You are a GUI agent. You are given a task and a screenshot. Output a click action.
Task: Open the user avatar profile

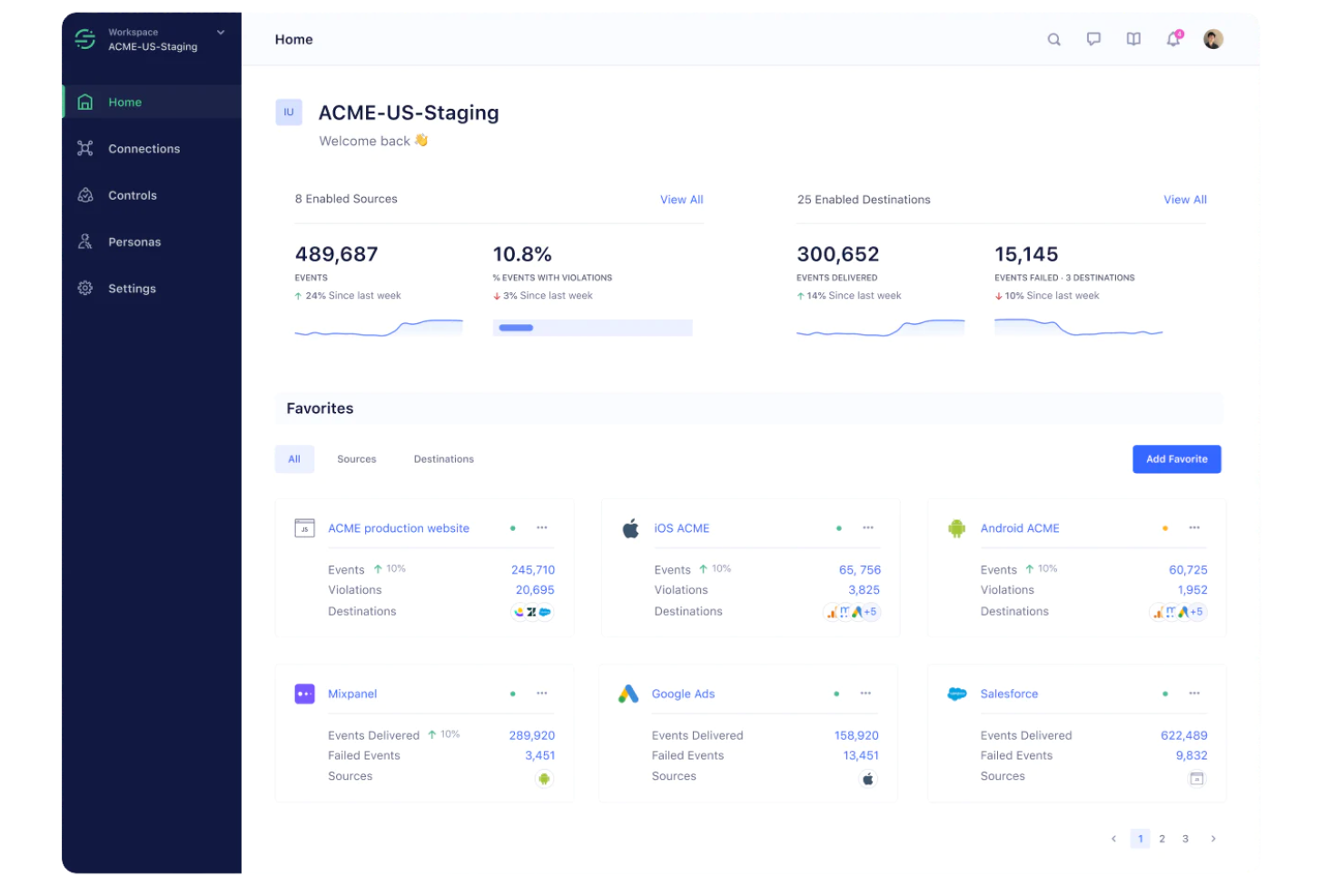(1213, 39)
